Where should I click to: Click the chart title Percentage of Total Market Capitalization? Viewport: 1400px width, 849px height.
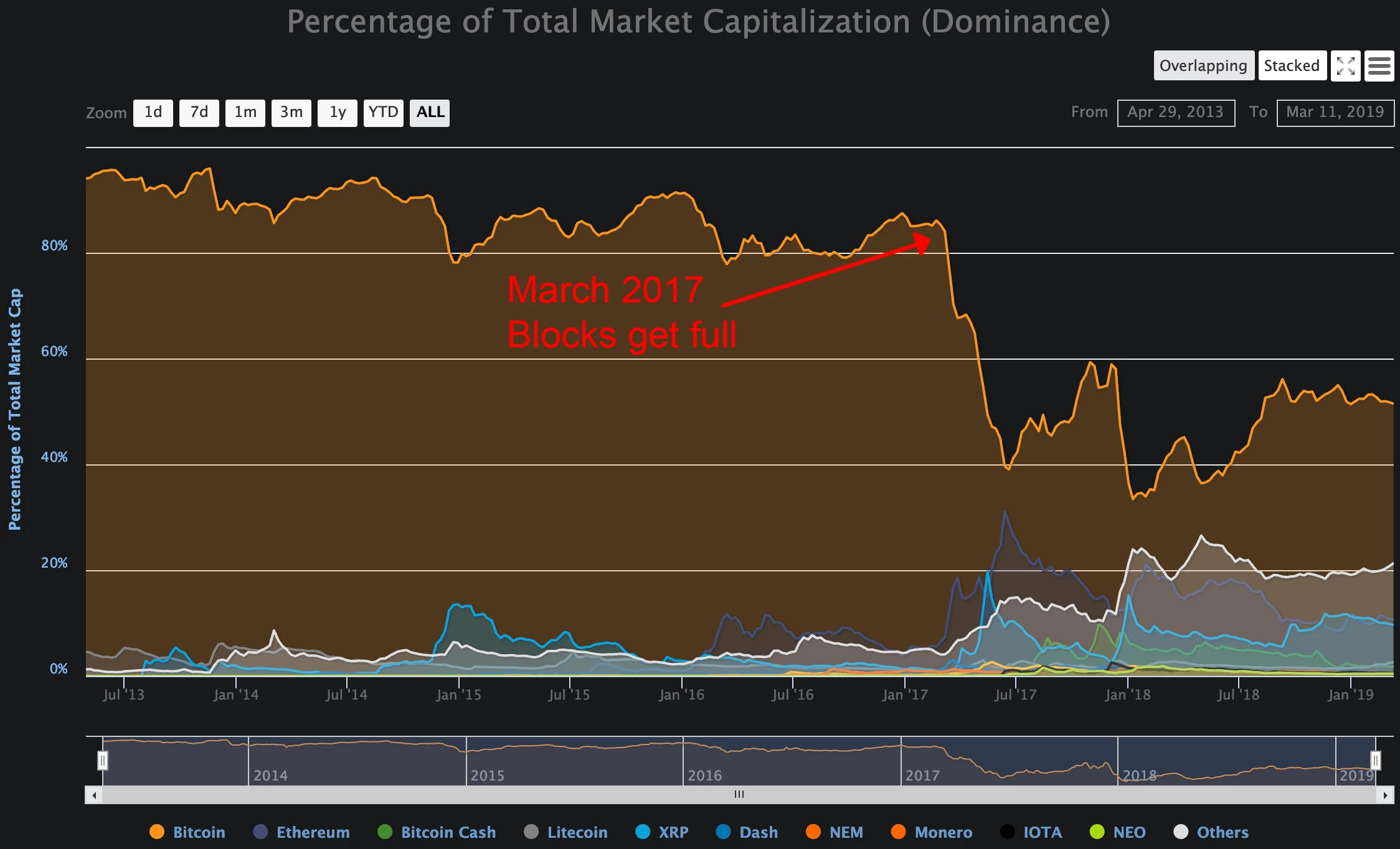pyautogui.click(x=698, y=22)
